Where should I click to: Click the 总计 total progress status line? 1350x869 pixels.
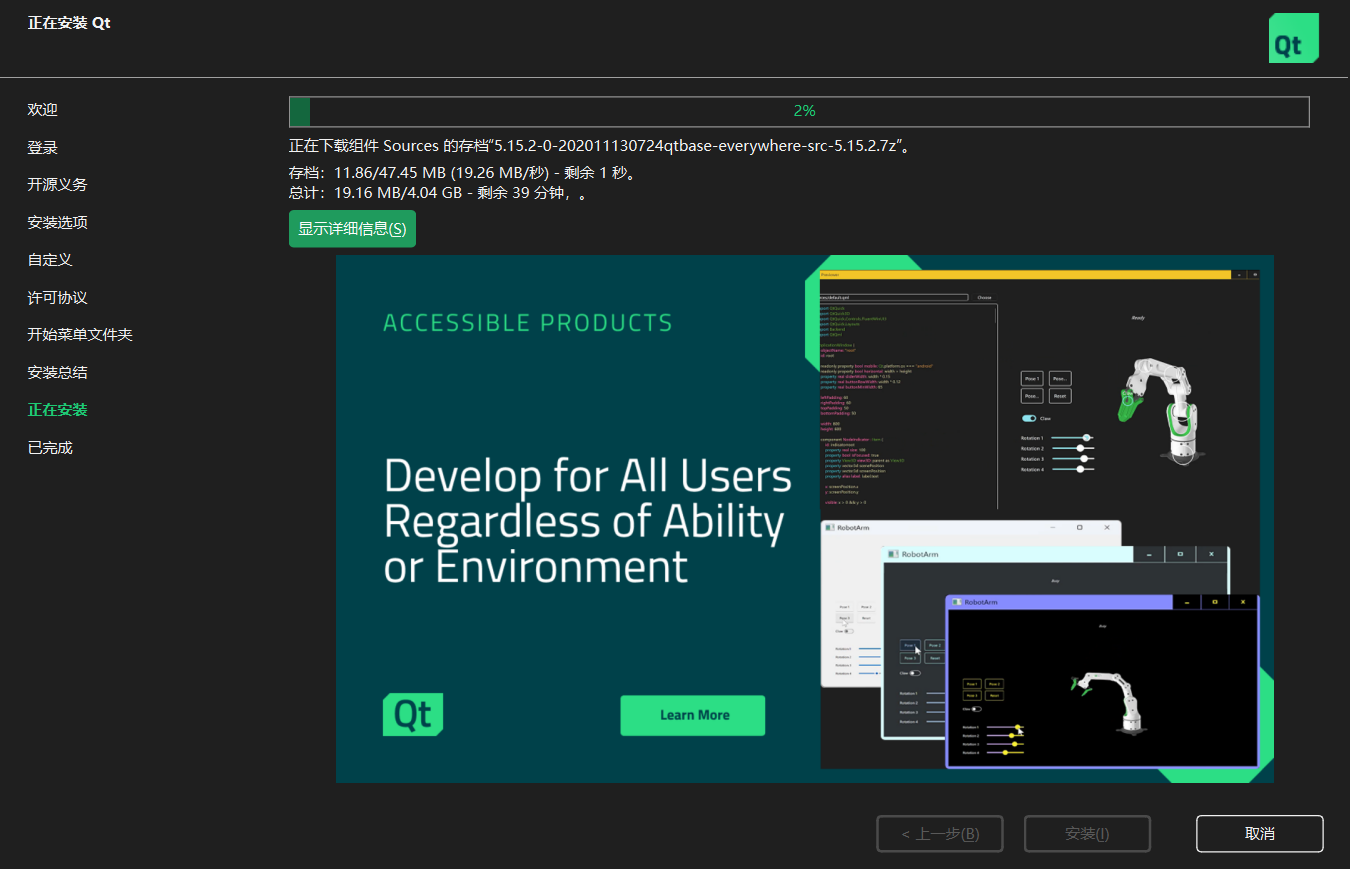pyautogui.click(x=439, y=194)
